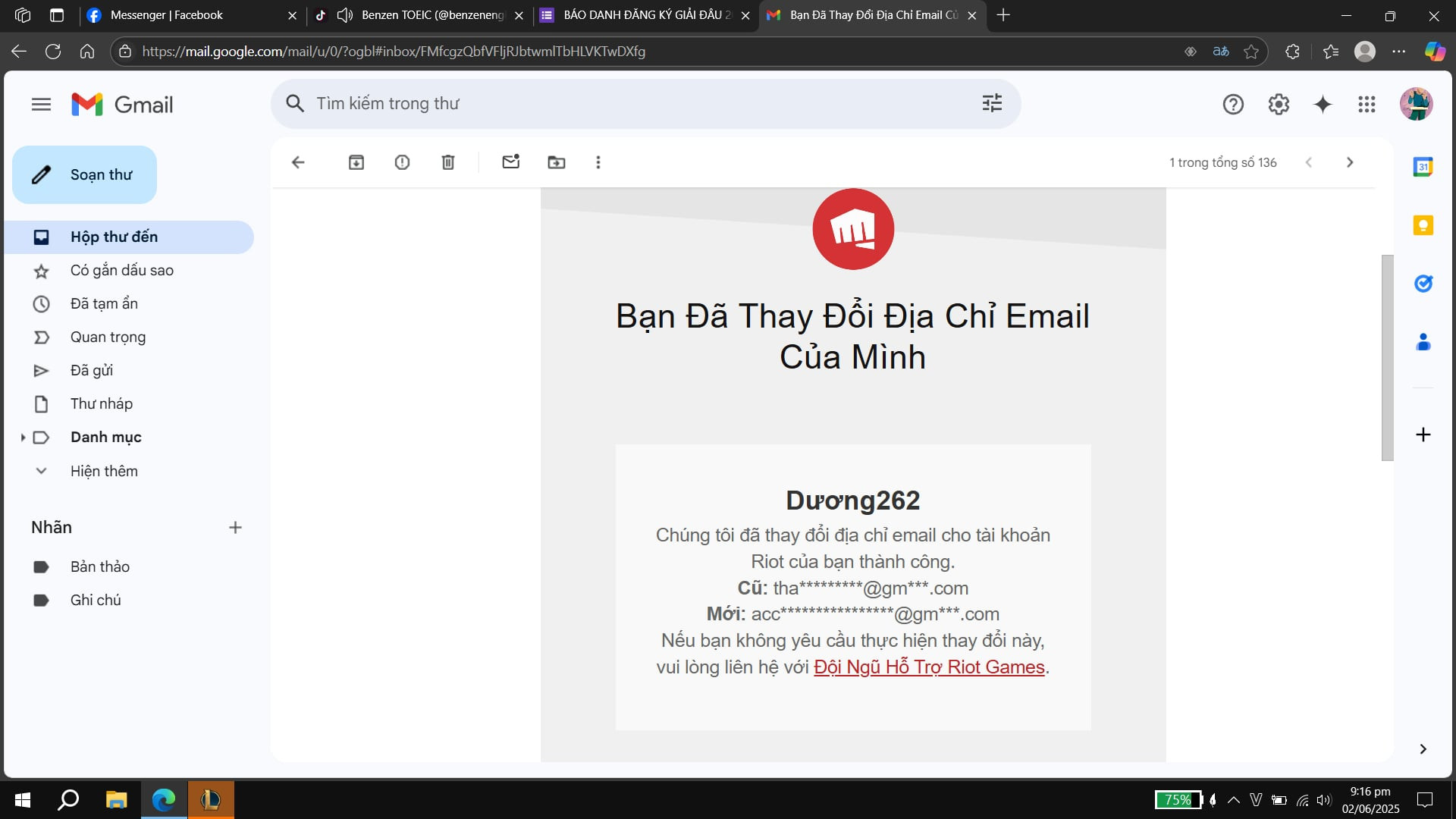Show search options filter icon
Image resolution: width=1456 pixels, height=819 pixels.
(992, 103)
